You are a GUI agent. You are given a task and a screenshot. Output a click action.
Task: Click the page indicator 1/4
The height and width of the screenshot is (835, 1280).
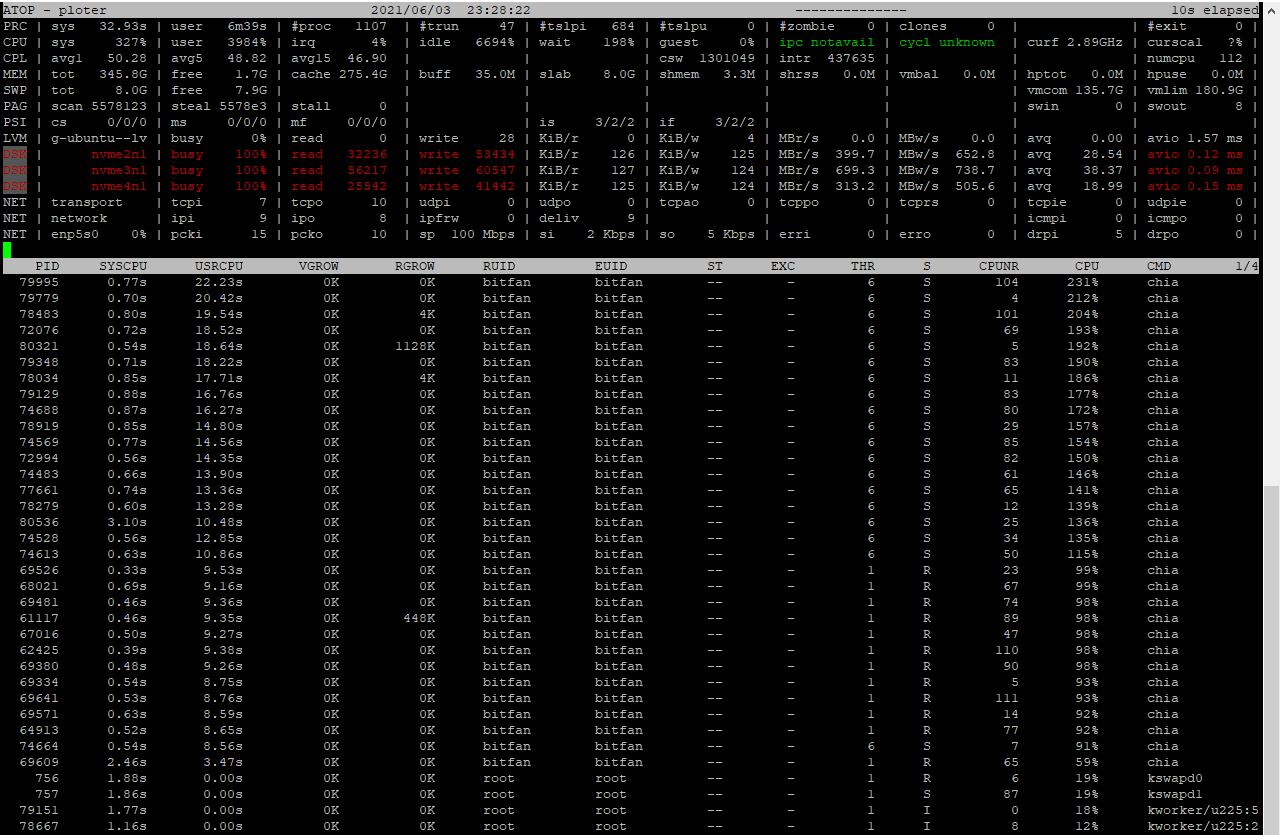pyautogui.click(x=1247, y=266)
